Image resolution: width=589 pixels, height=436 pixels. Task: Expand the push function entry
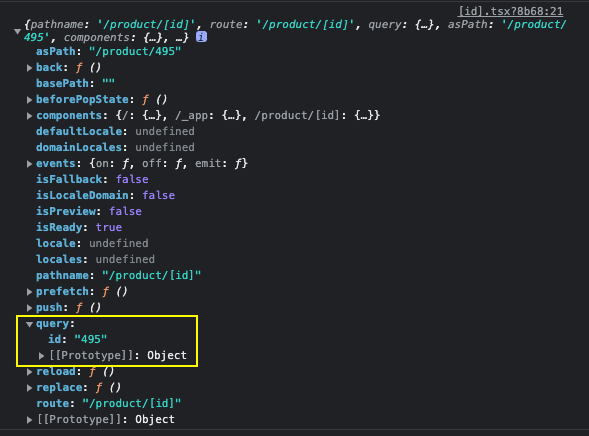29,308
